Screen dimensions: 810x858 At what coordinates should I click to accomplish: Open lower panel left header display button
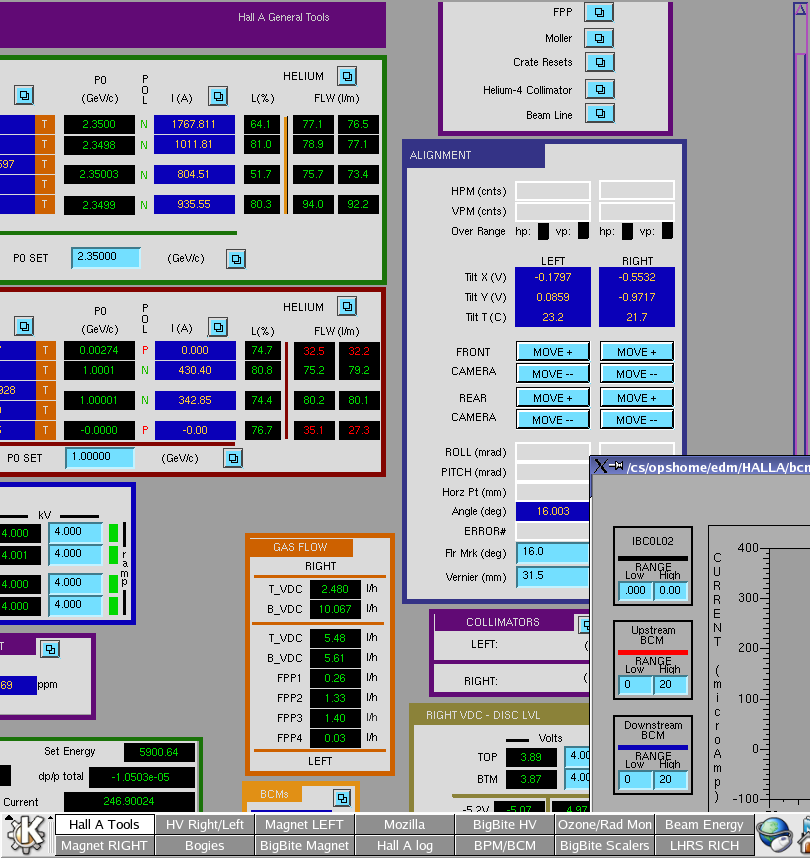coord(24,327)
